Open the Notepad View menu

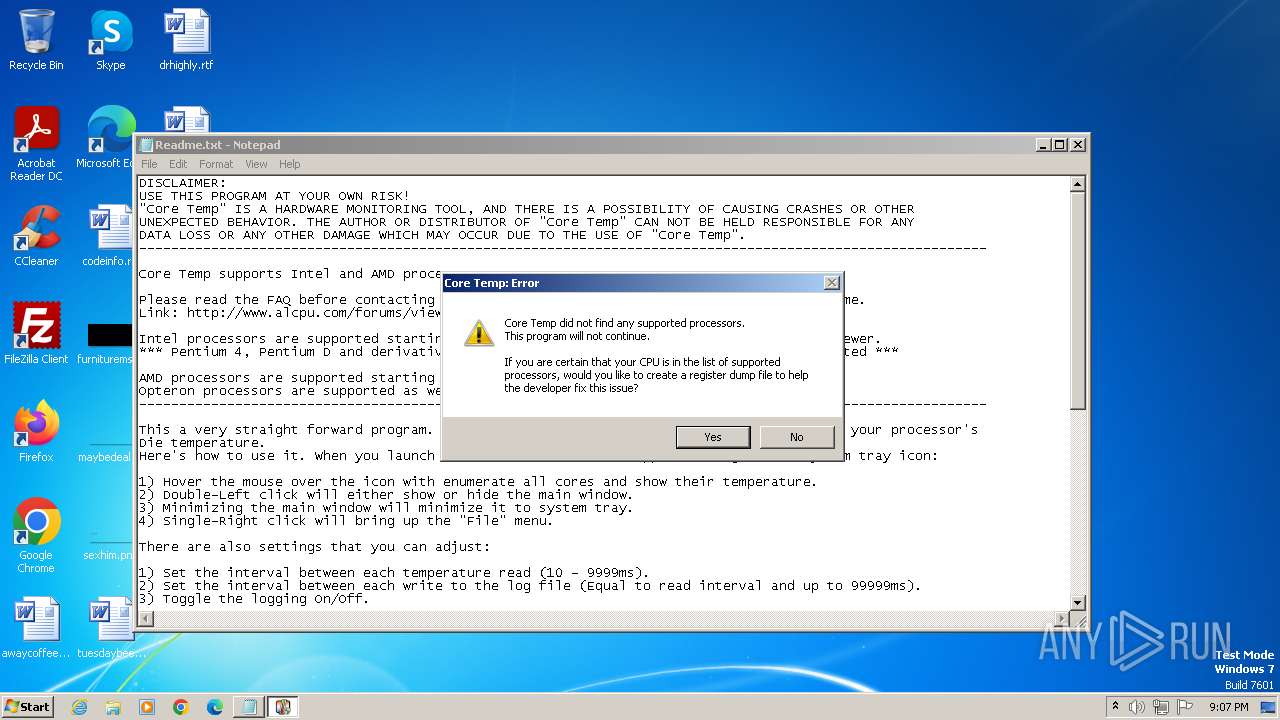pyautogui.click(x=256, y=164)
